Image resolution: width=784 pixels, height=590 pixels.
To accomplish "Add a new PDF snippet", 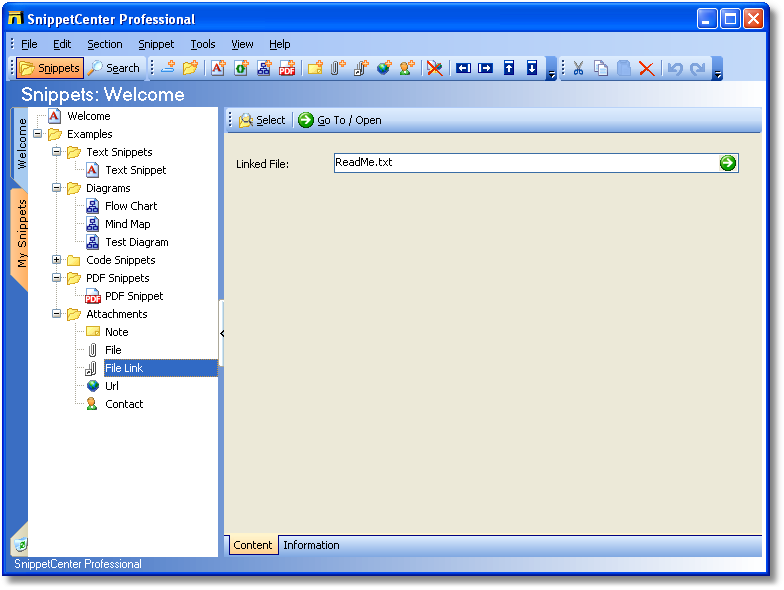I will pos(287,68).
